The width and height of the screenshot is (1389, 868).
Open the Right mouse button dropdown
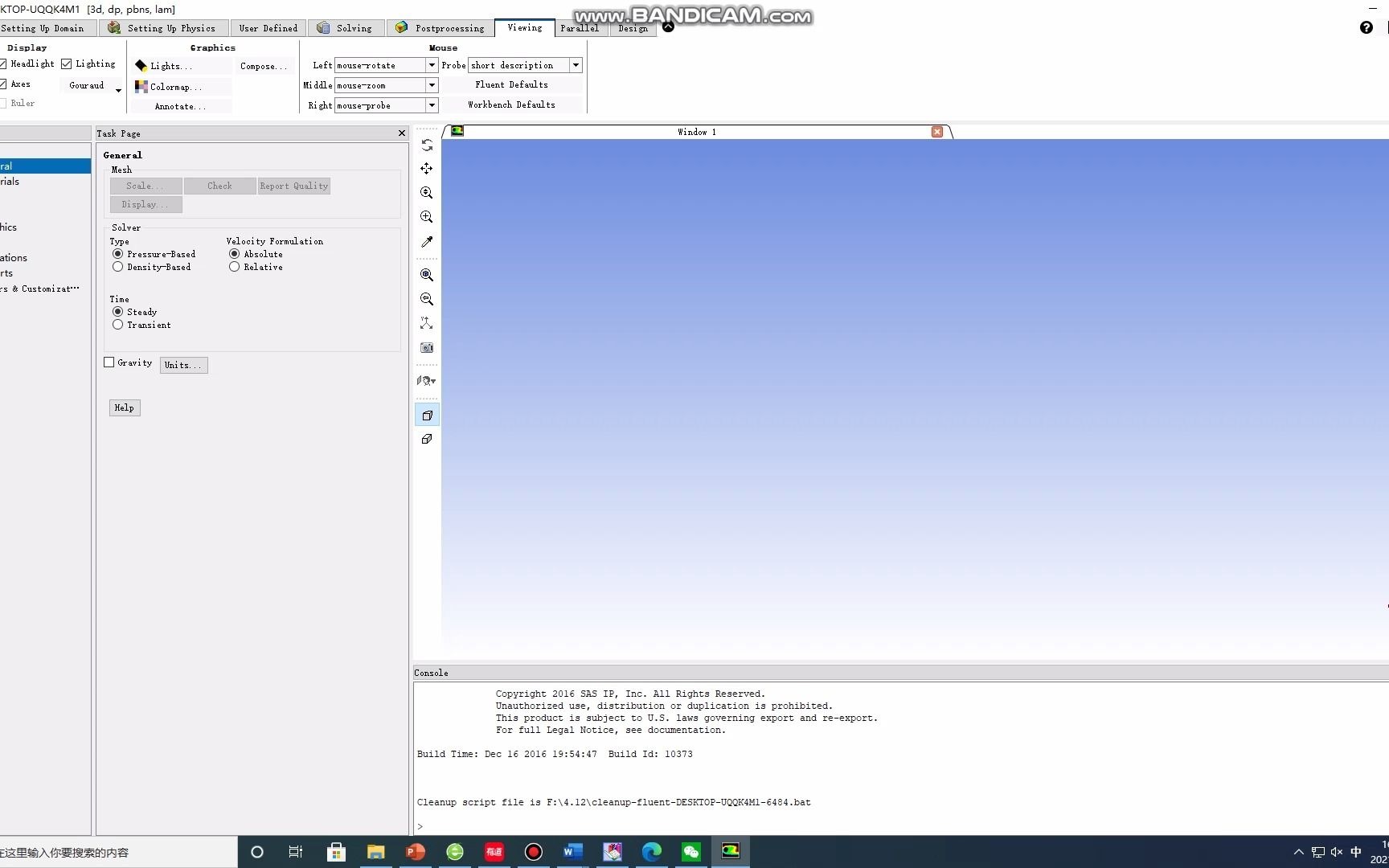click(432, 105)
